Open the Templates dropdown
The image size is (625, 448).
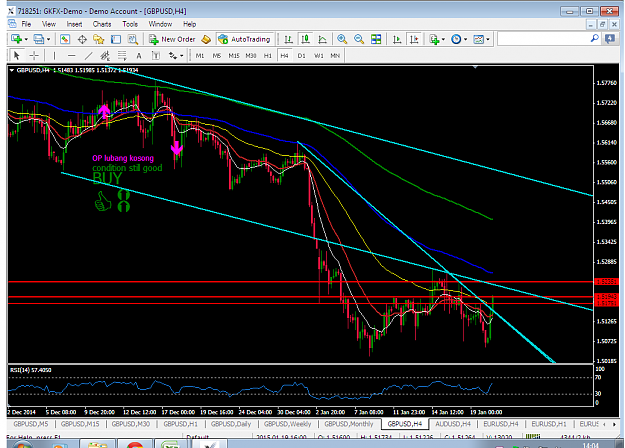tap(481, 39)
